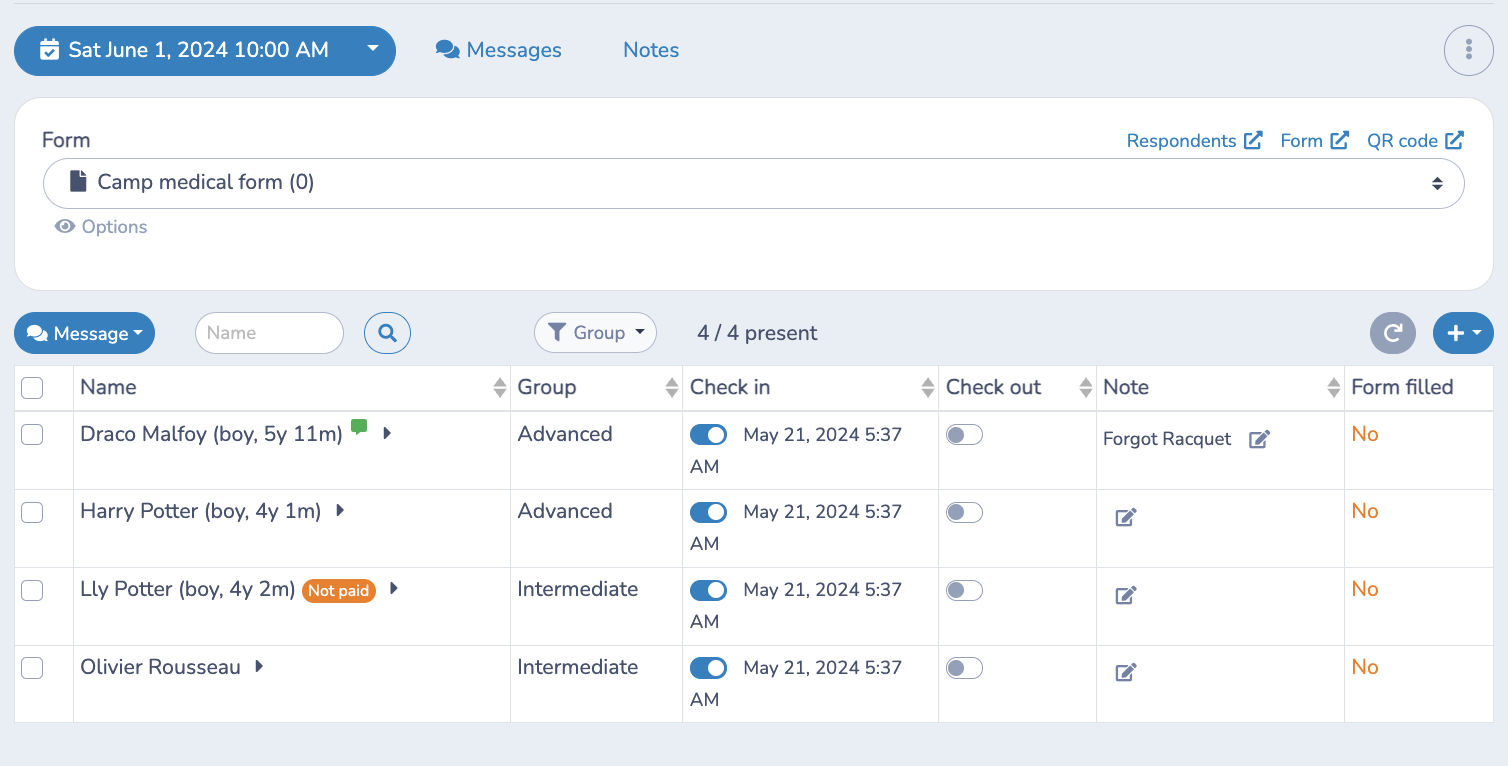This screenshot has width=1508, height=766.
Task: Enable check out for Olivier Rousseau
Action: coord(964,668)
